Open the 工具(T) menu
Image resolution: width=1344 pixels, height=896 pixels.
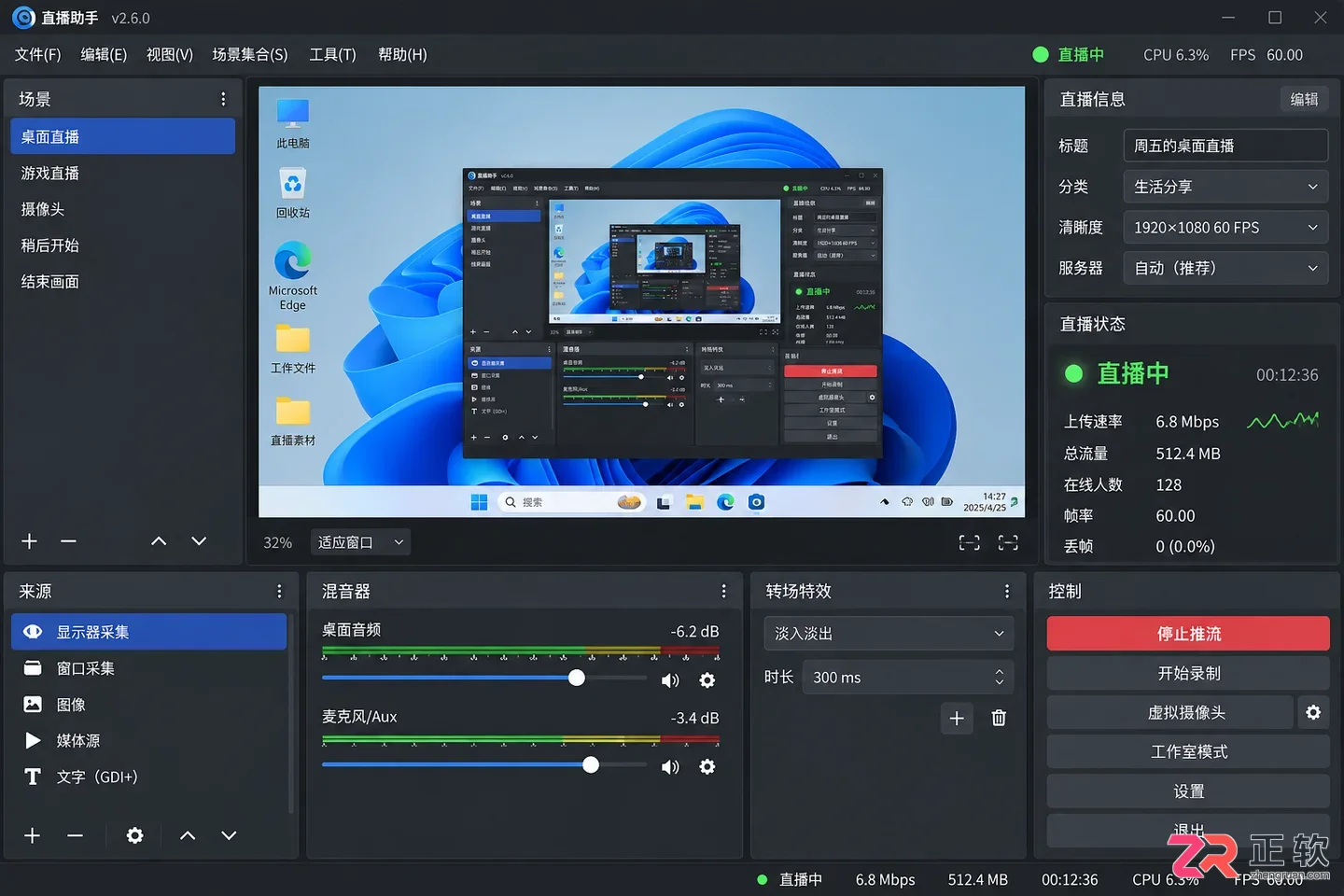(x=333, y=55)
